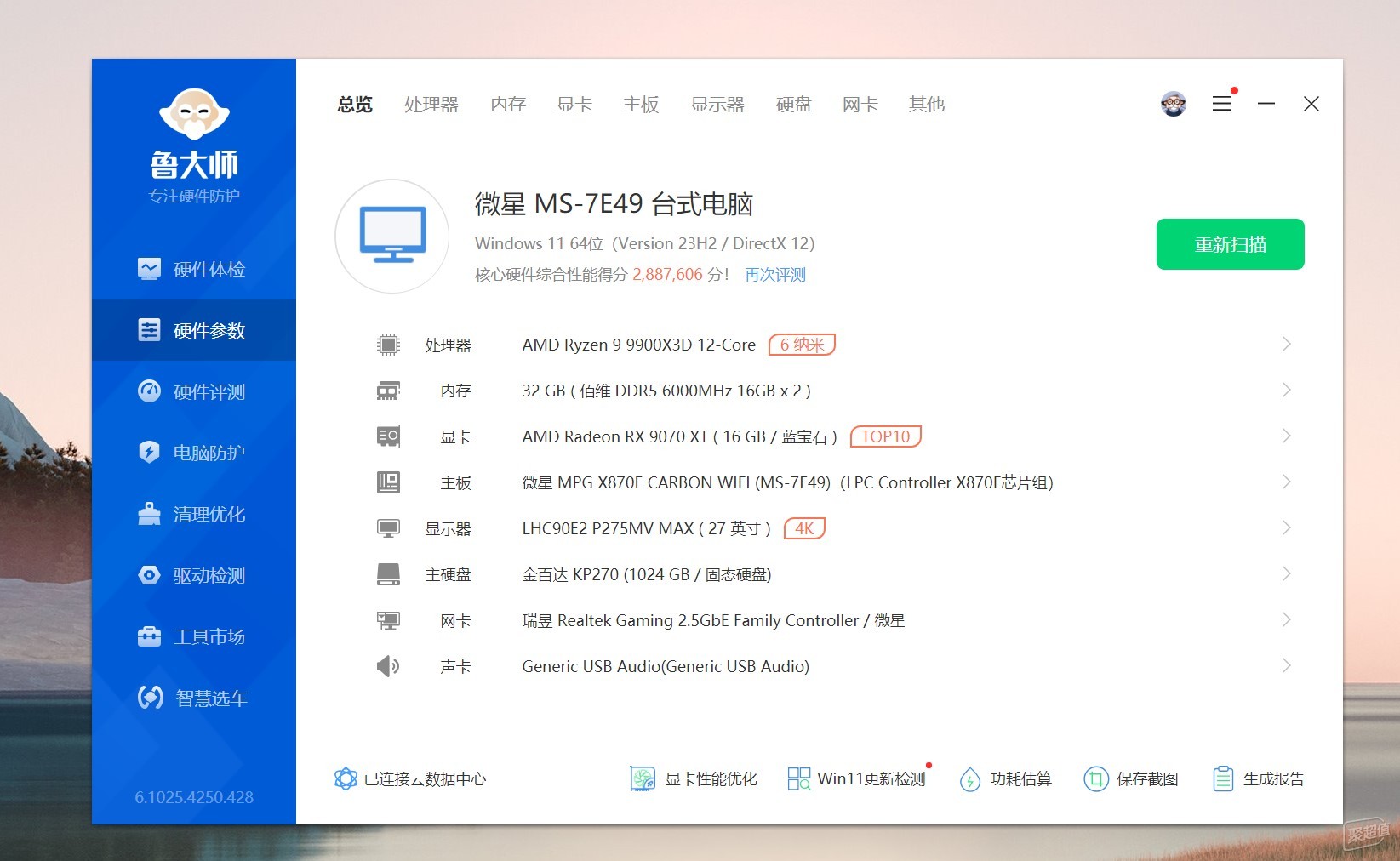The width and height of the screenshot is (1400, 861).
Task: Click the 6 纳米 badge
Action: coord(802,345)
